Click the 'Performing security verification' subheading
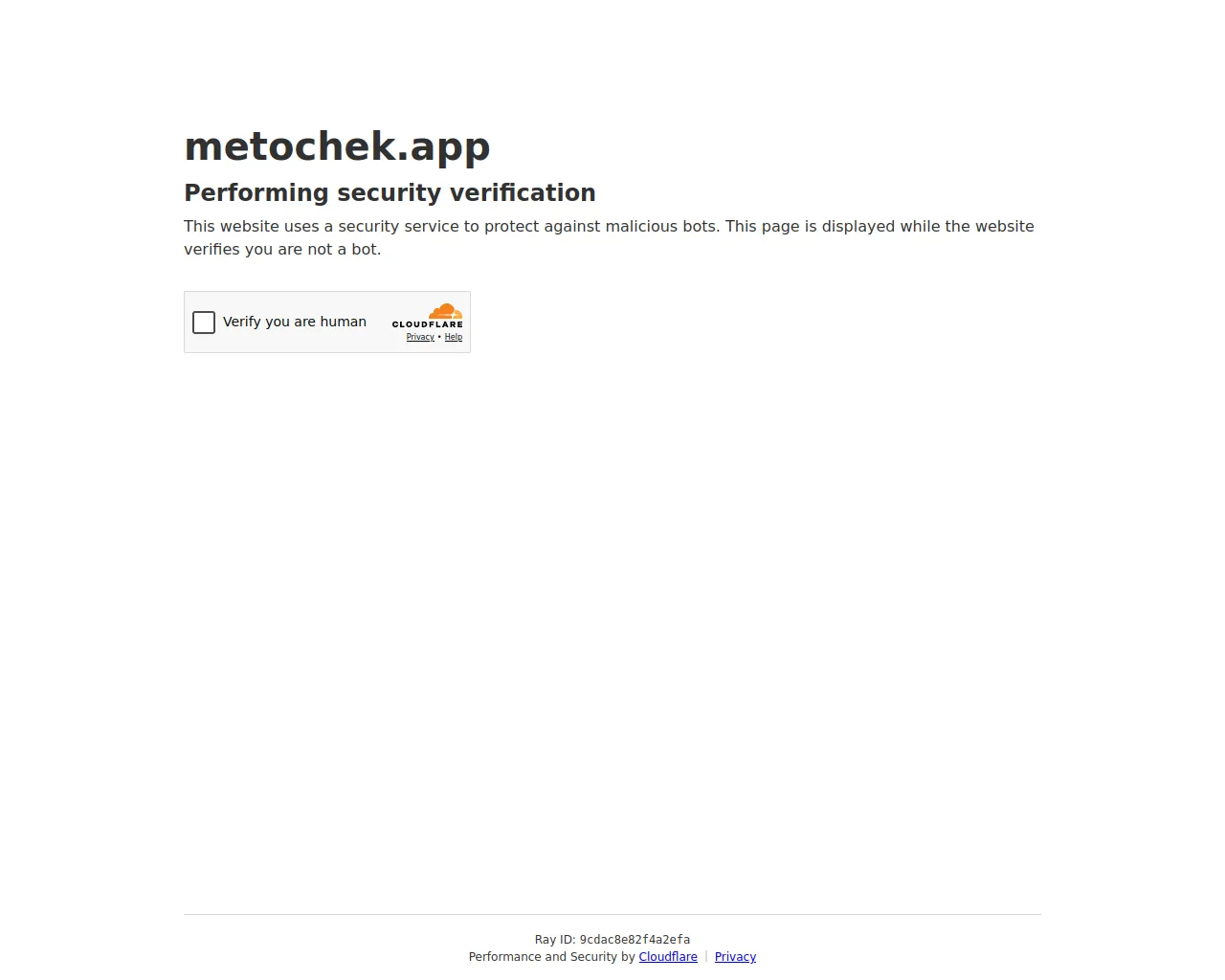Viewport: 1225px width, 980px height. [390, 192]
